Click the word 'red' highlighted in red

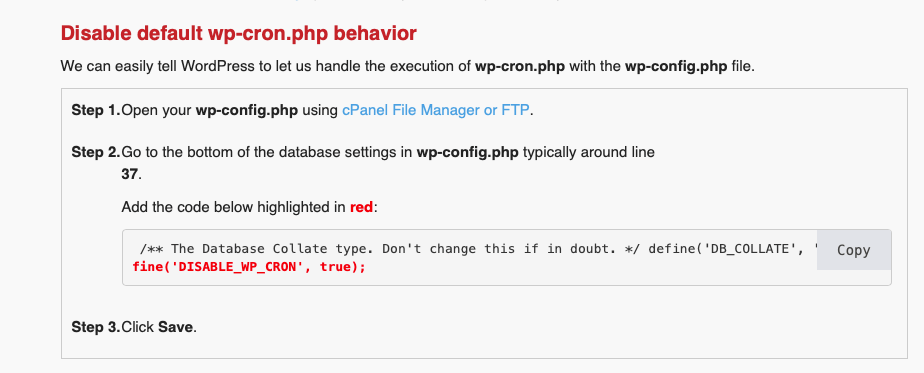(x=361, y=207)
